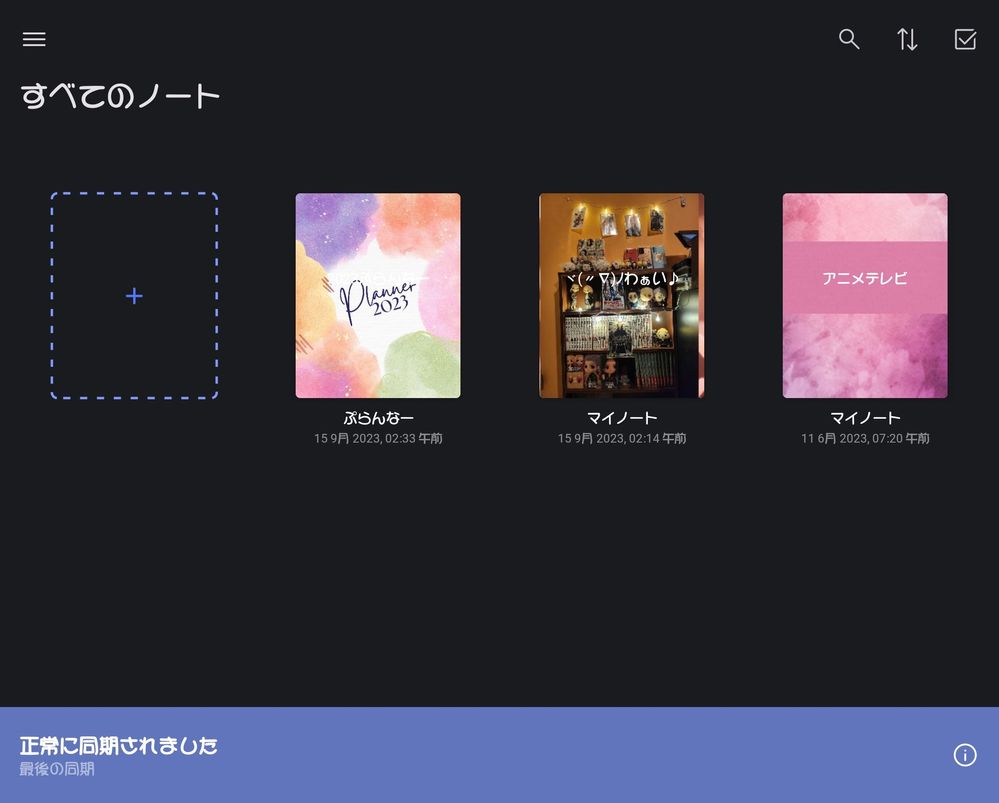Open the search icon
This screenshot has width=999, height=803.
click(849, 40)
